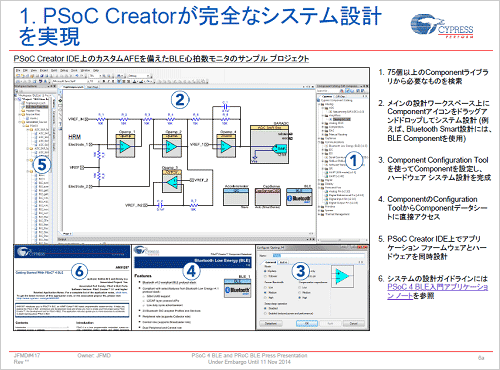The image size is (500, 370).
Task: Select resistor R_1 next to VREF_IN
Action: [x=101, y=119]
